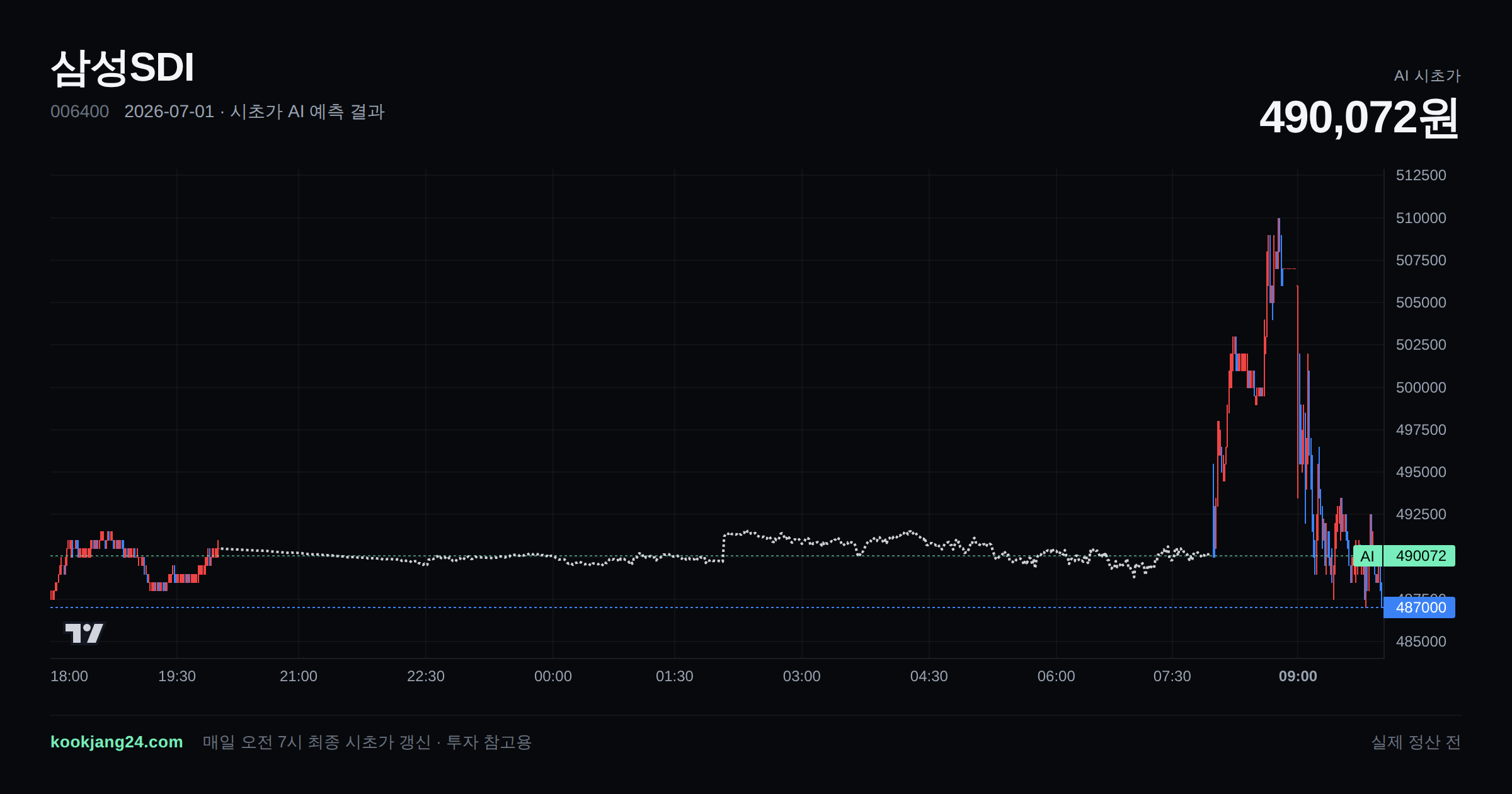Viewport: 1512px width, 794px height.
Task: Click the 500000 price axis value
Action: click(x=1421, y=388)
